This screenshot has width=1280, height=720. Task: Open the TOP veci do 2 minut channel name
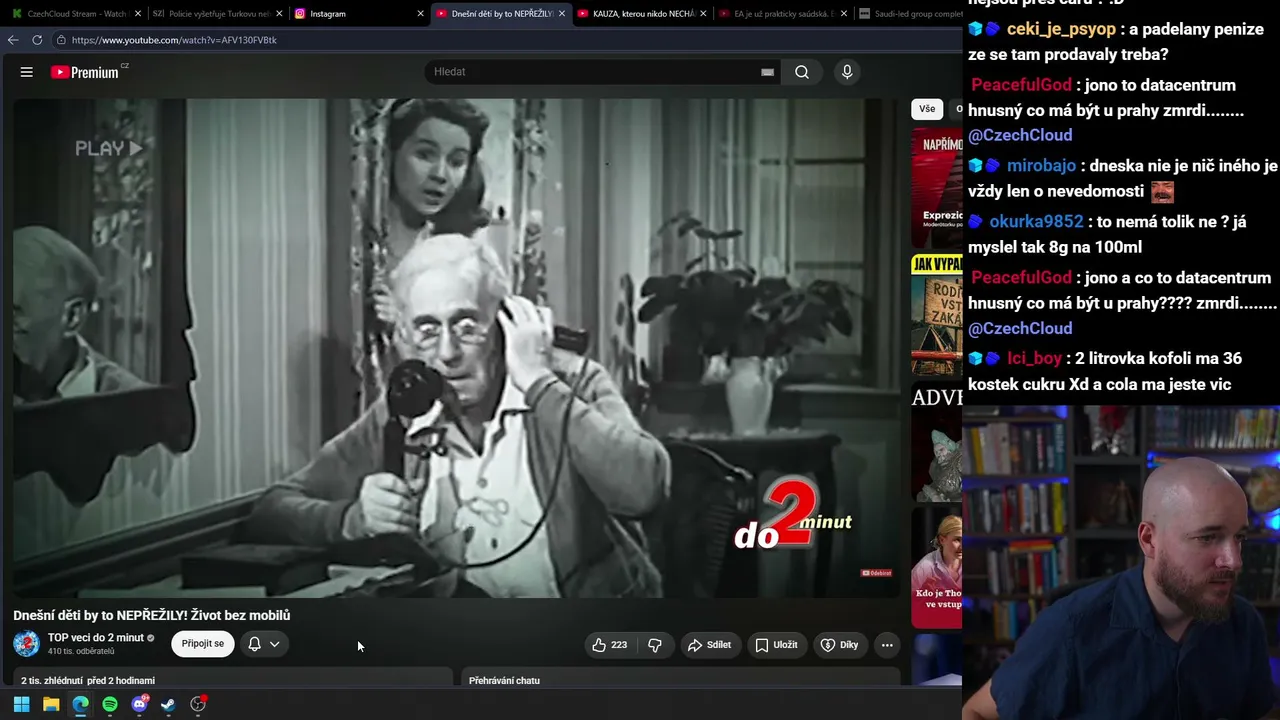96,638
